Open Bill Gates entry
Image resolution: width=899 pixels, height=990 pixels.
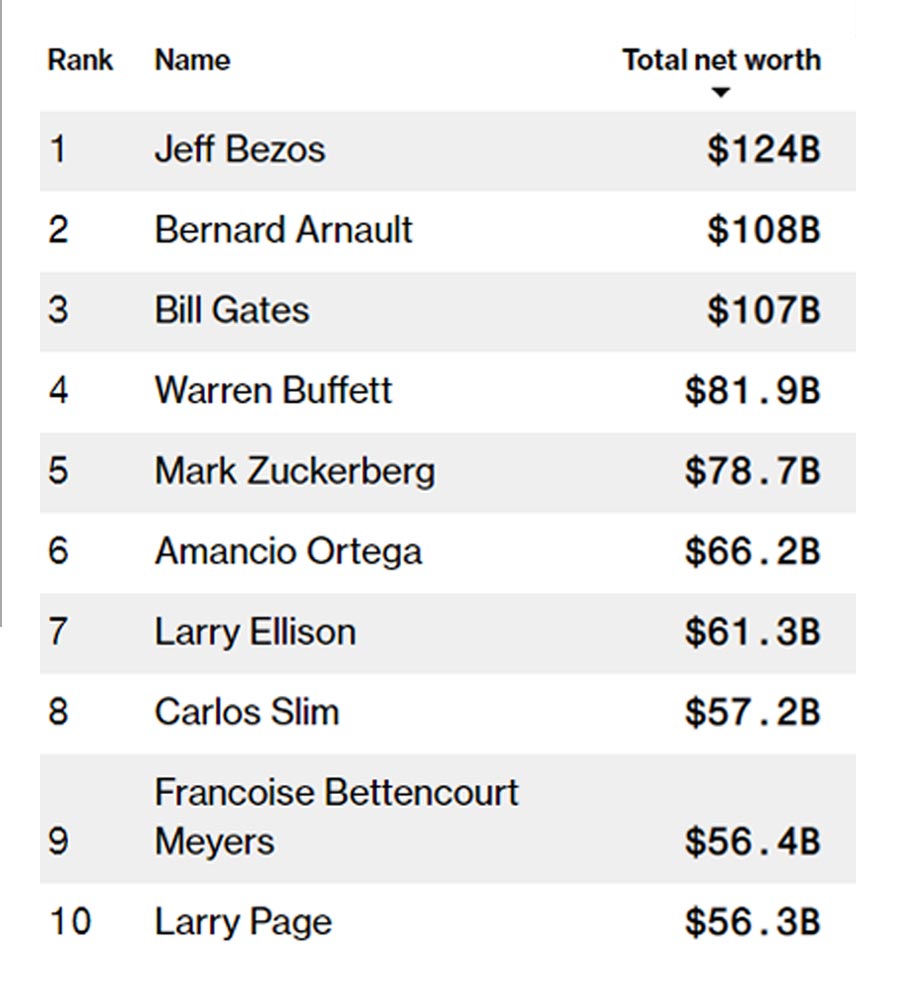231,310
